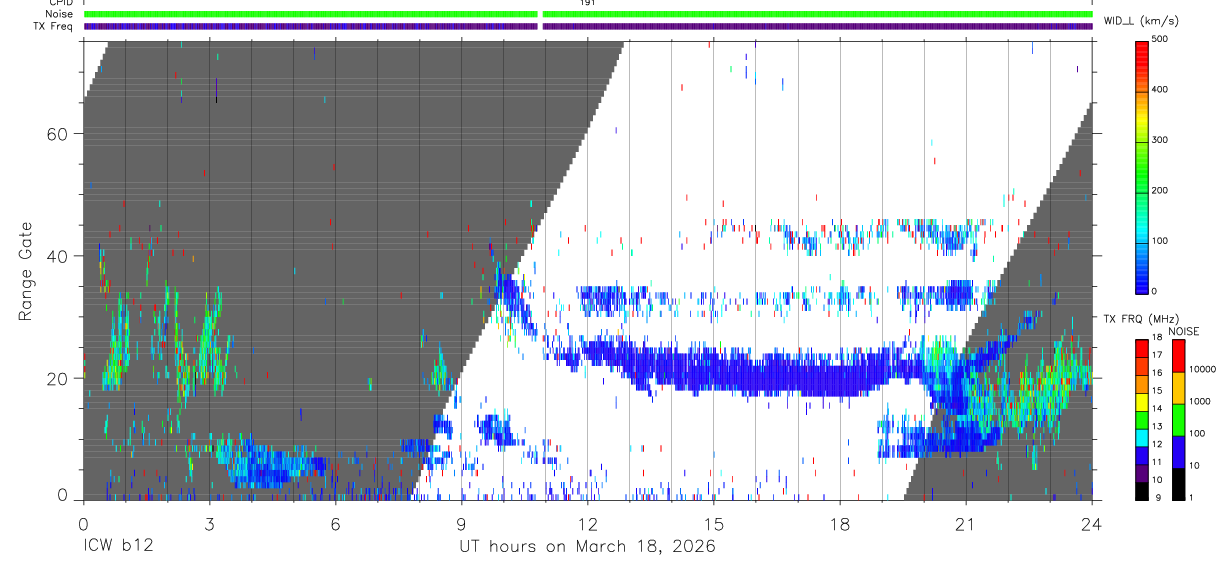This screenshot has width=1228, height=567.
Task: Click the purple TX Freq strip above the plot
Action: pyautogui.click(x=588, y=26)
